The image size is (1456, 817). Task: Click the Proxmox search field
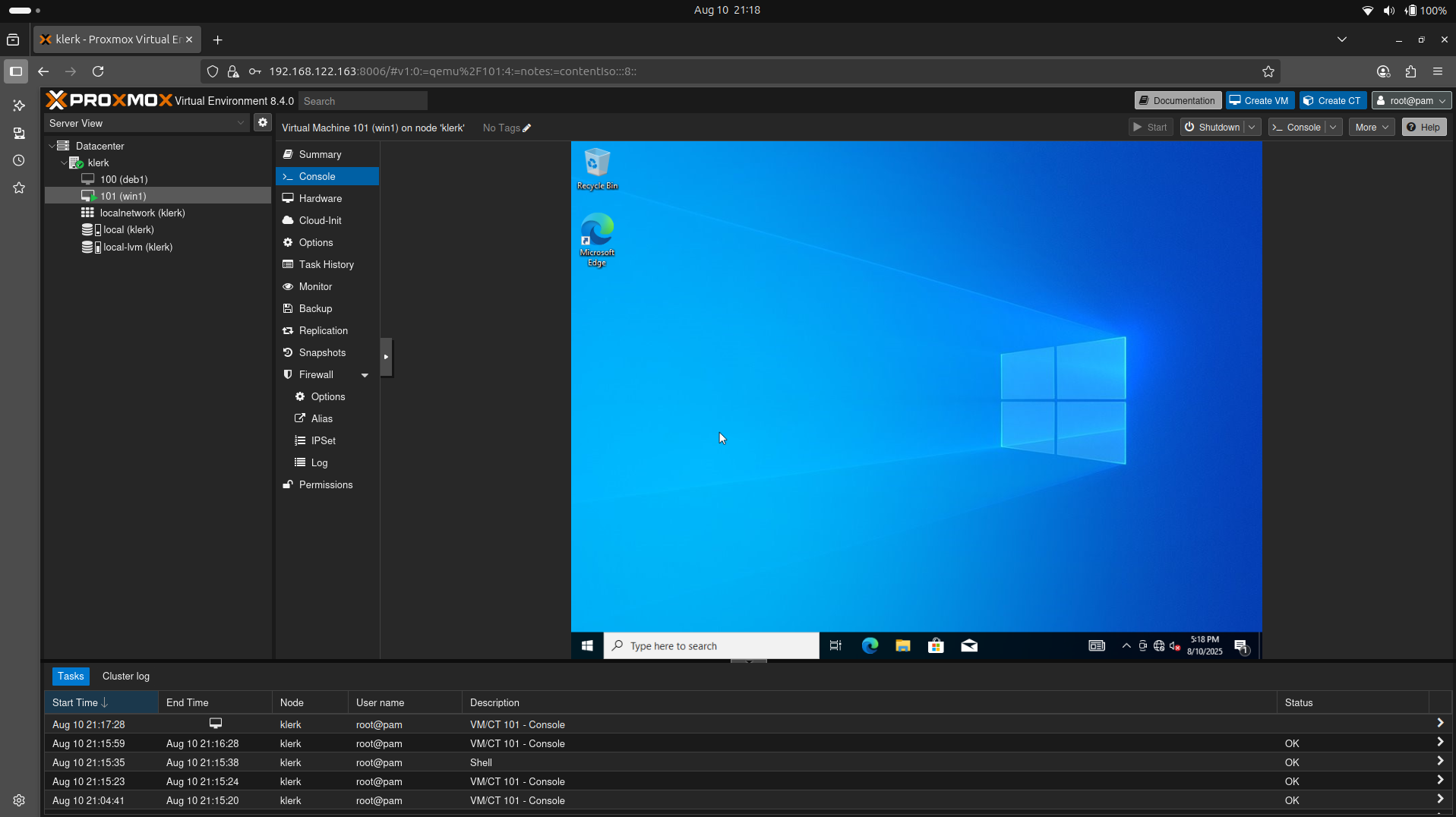[363, 101]
